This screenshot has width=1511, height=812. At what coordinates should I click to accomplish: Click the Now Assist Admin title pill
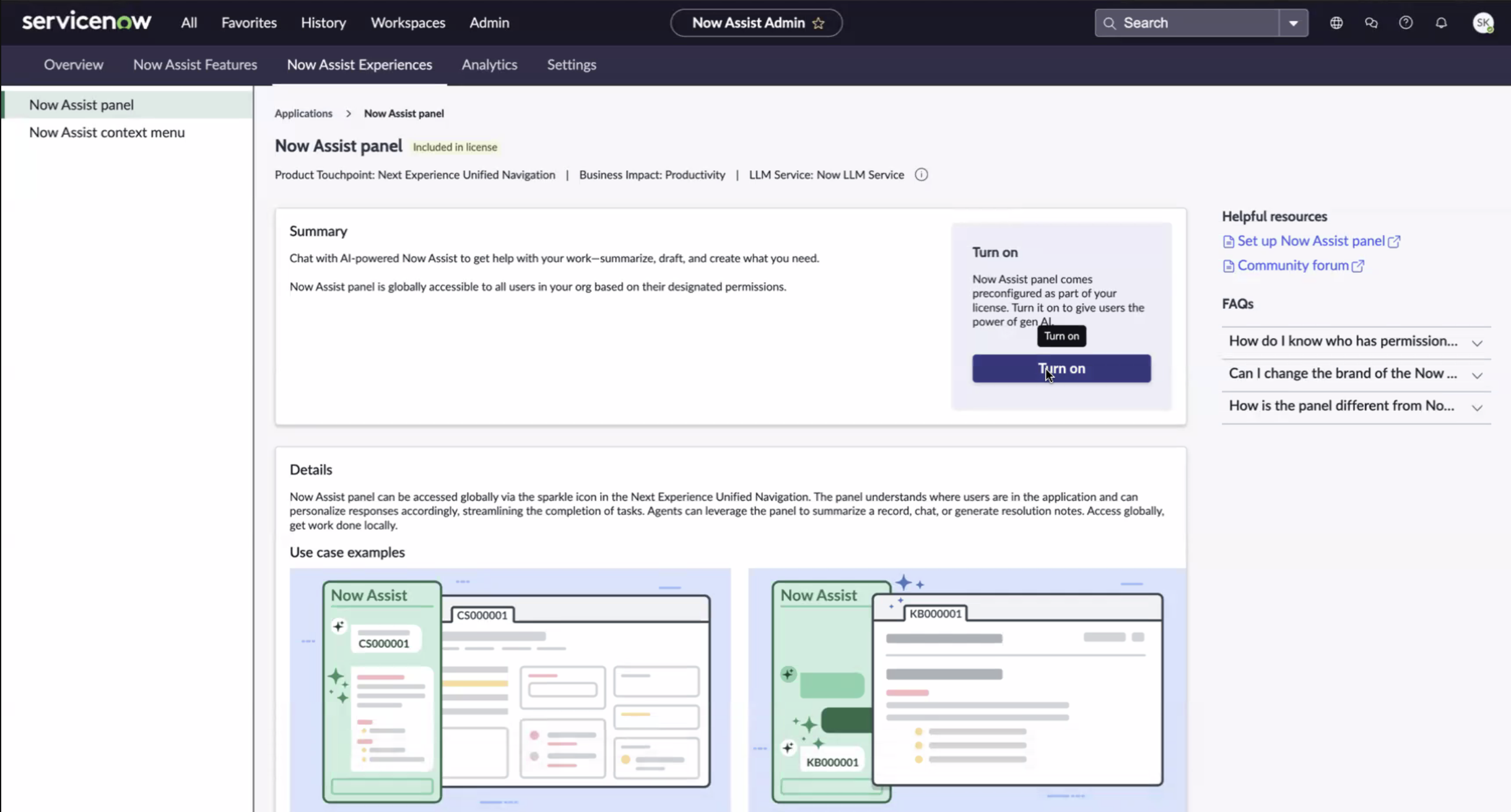click(756, 23)
